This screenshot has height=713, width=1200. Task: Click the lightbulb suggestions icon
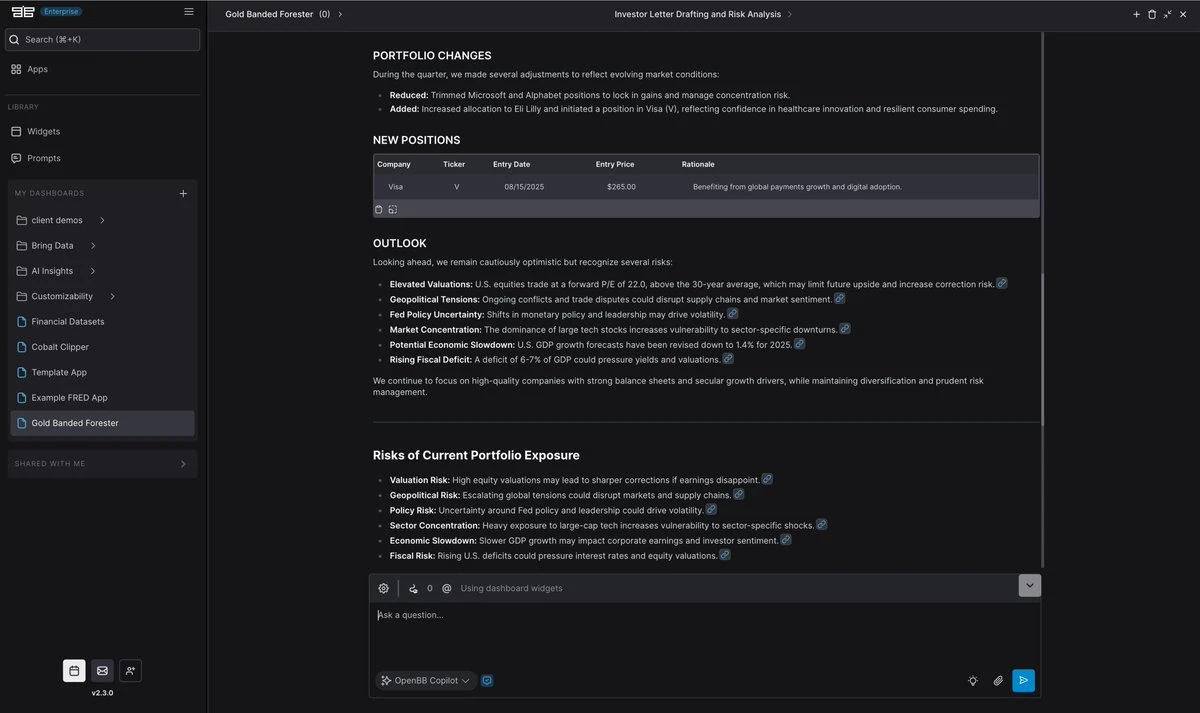click(x=972, y=681)
